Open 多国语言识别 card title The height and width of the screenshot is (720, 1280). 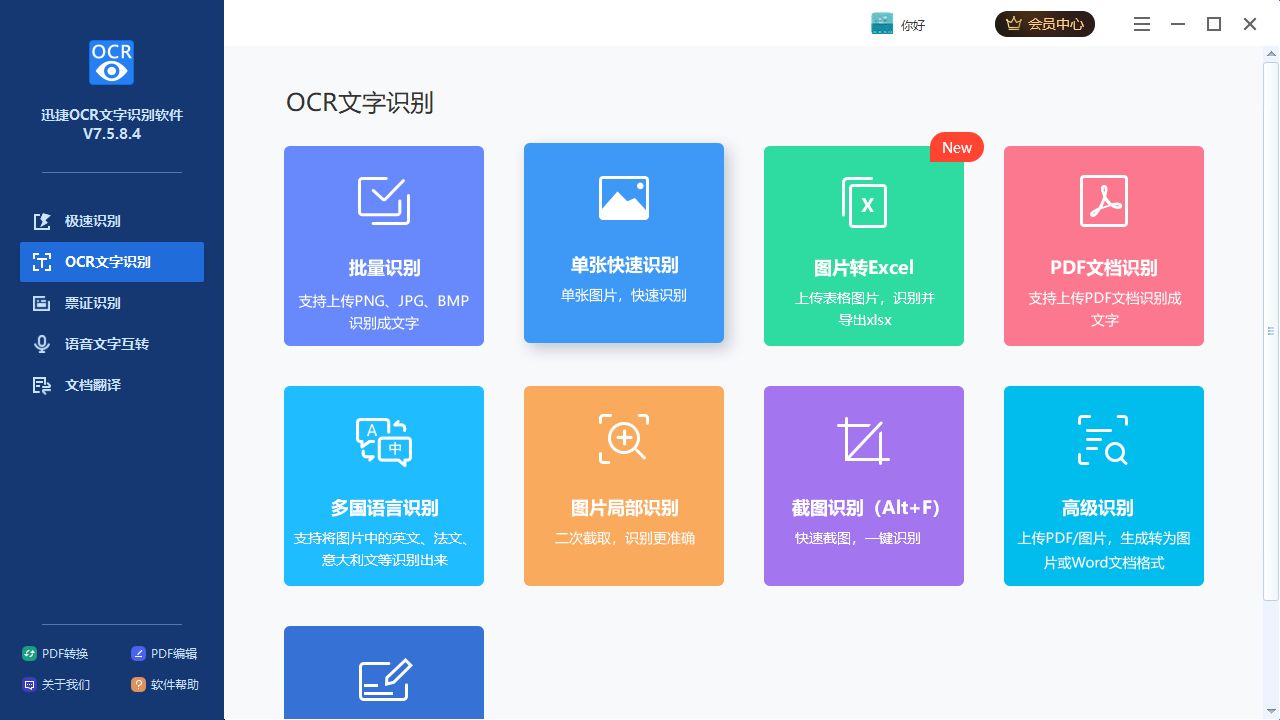pos(384,508)
